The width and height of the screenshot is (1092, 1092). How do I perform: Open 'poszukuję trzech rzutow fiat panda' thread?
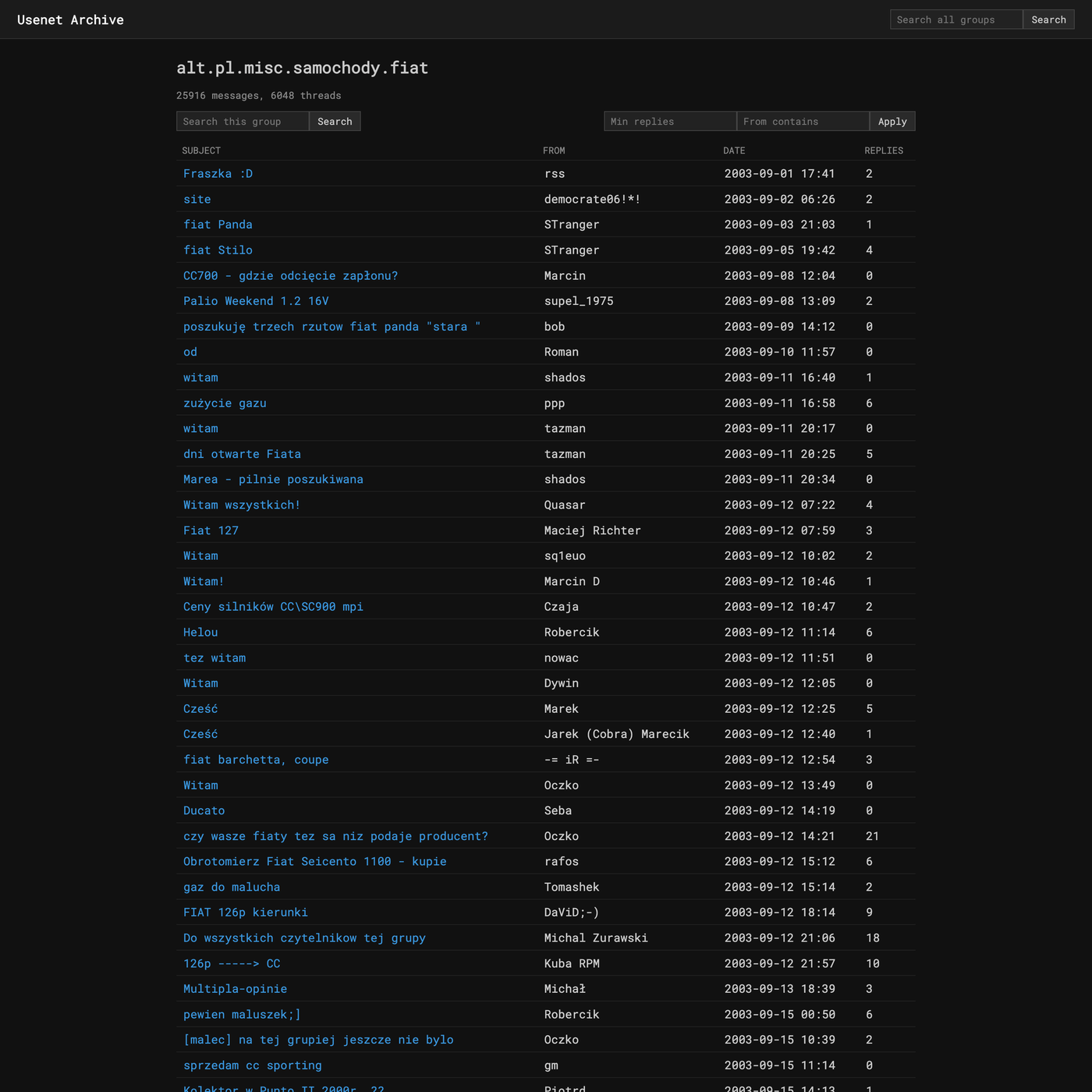(331, 327)
